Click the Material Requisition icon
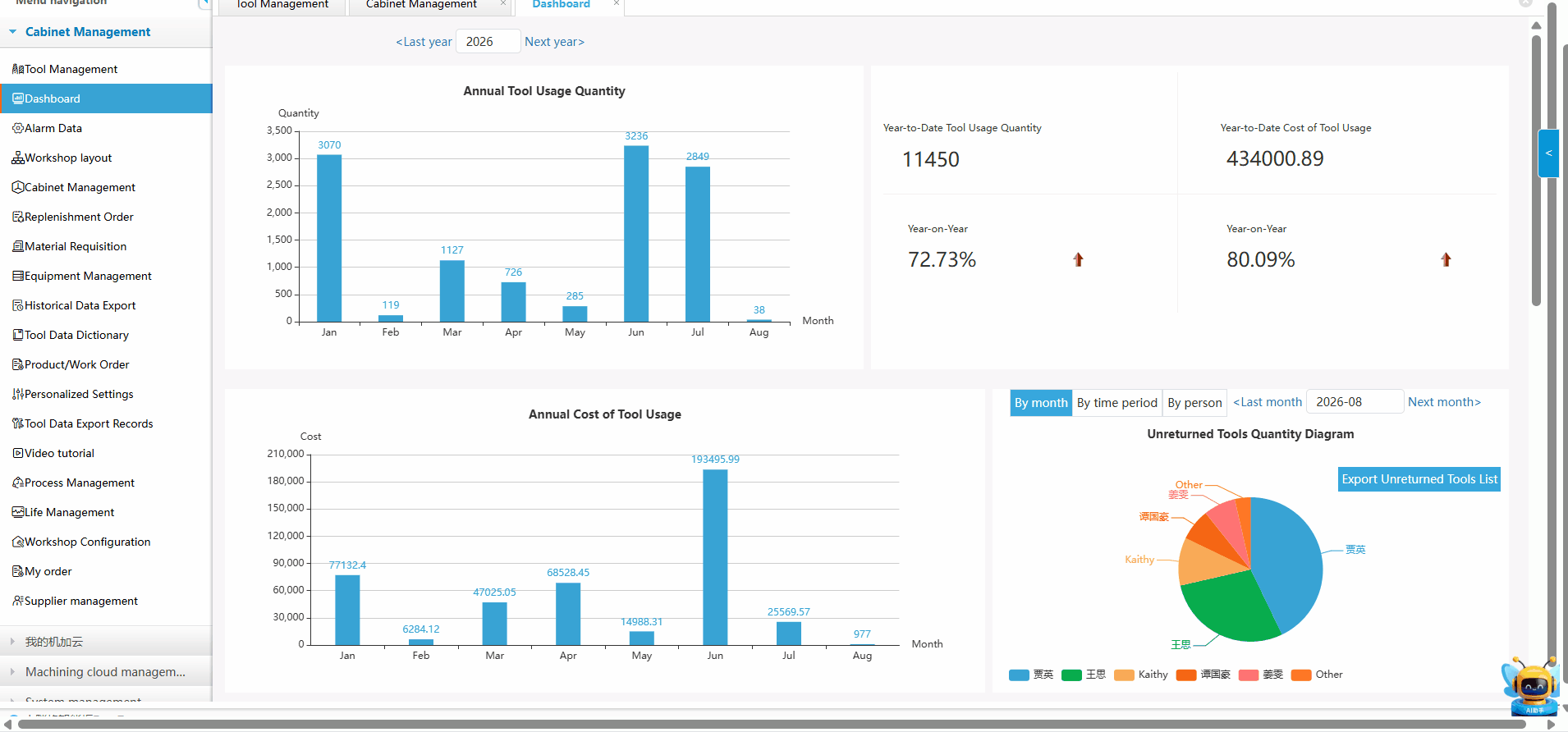 coord(18,246)
